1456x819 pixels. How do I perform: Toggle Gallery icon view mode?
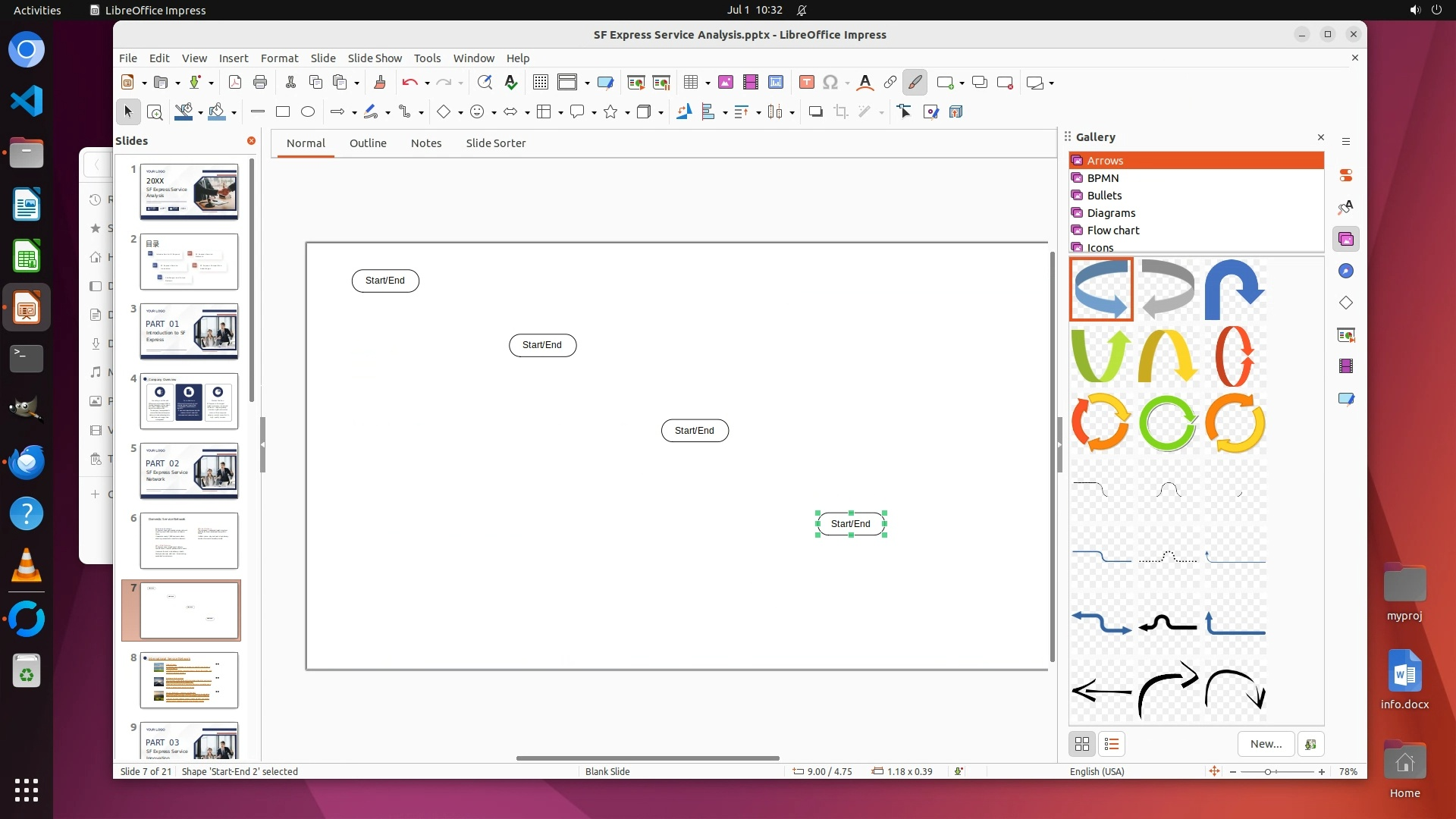point(1082,744)
